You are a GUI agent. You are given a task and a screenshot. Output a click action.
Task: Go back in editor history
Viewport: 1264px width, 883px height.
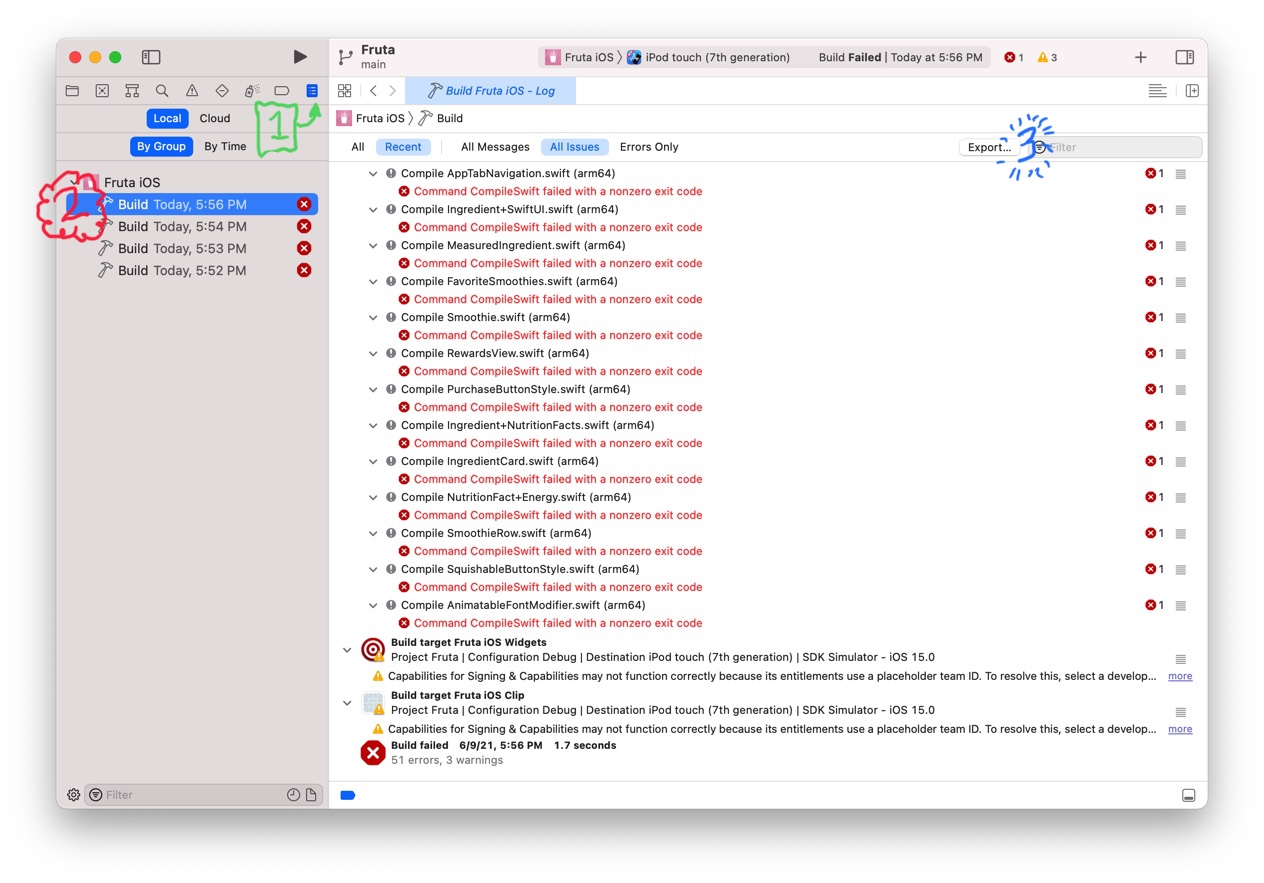pyautogui.click(x=373, y=91)
